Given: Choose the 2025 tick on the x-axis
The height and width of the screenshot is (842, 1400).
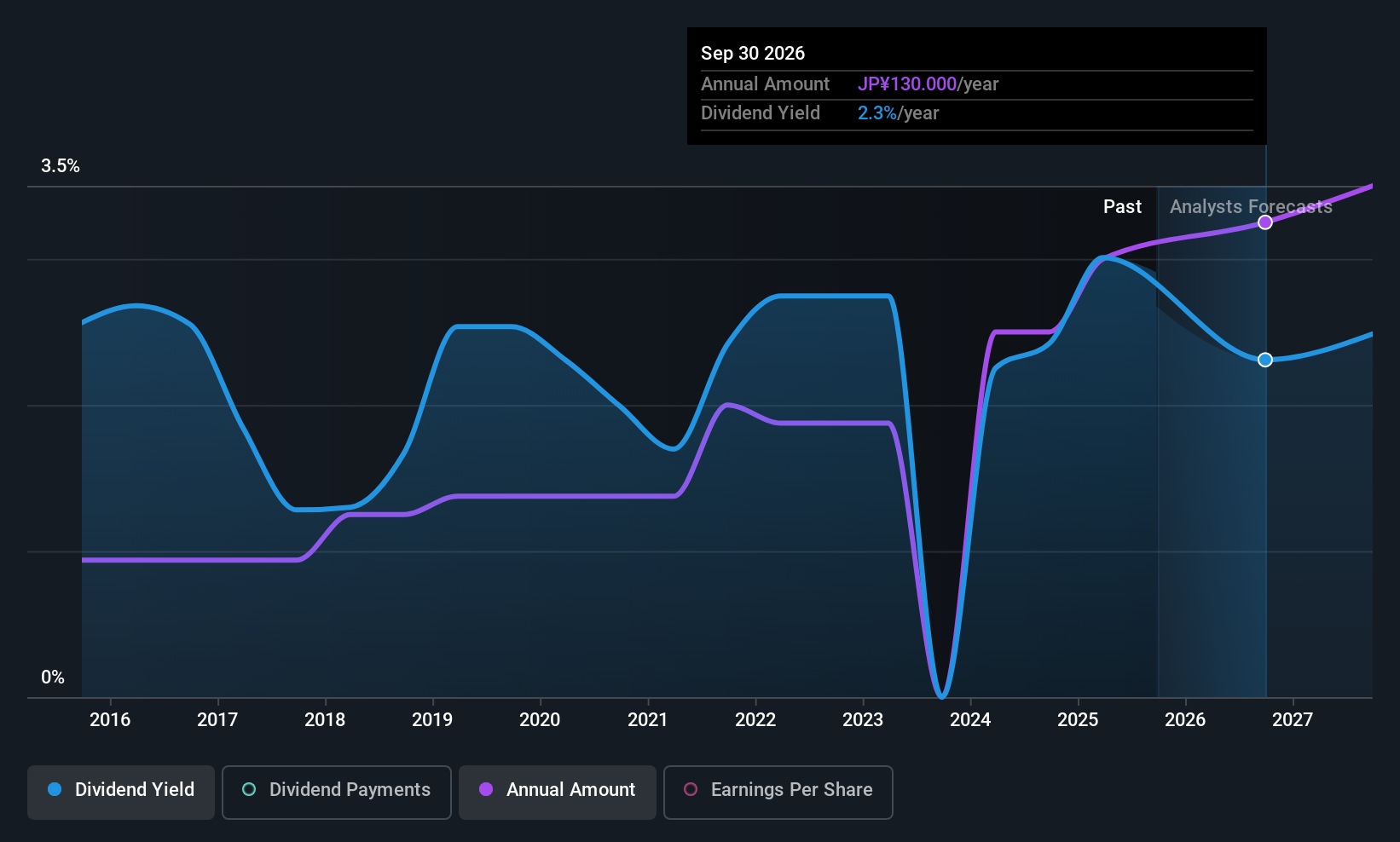Looking at the screenshot, I should click(x=1078, y=720).
